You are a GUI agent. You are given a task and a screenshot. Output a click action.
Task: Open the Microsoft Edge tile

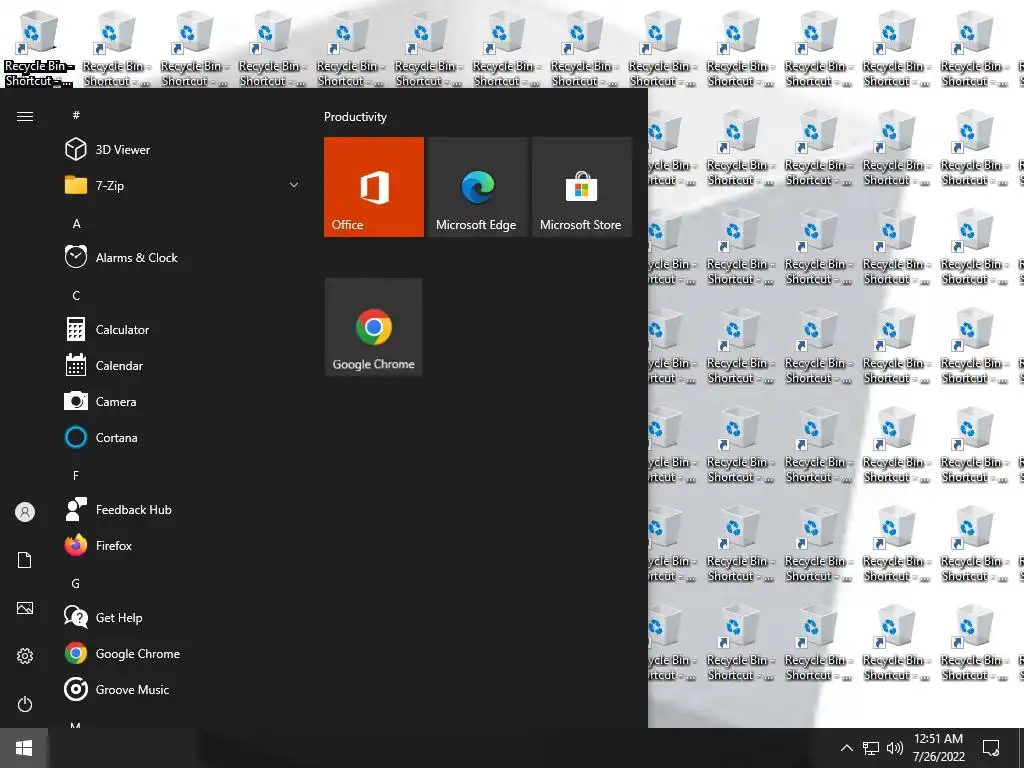(477, 187)
